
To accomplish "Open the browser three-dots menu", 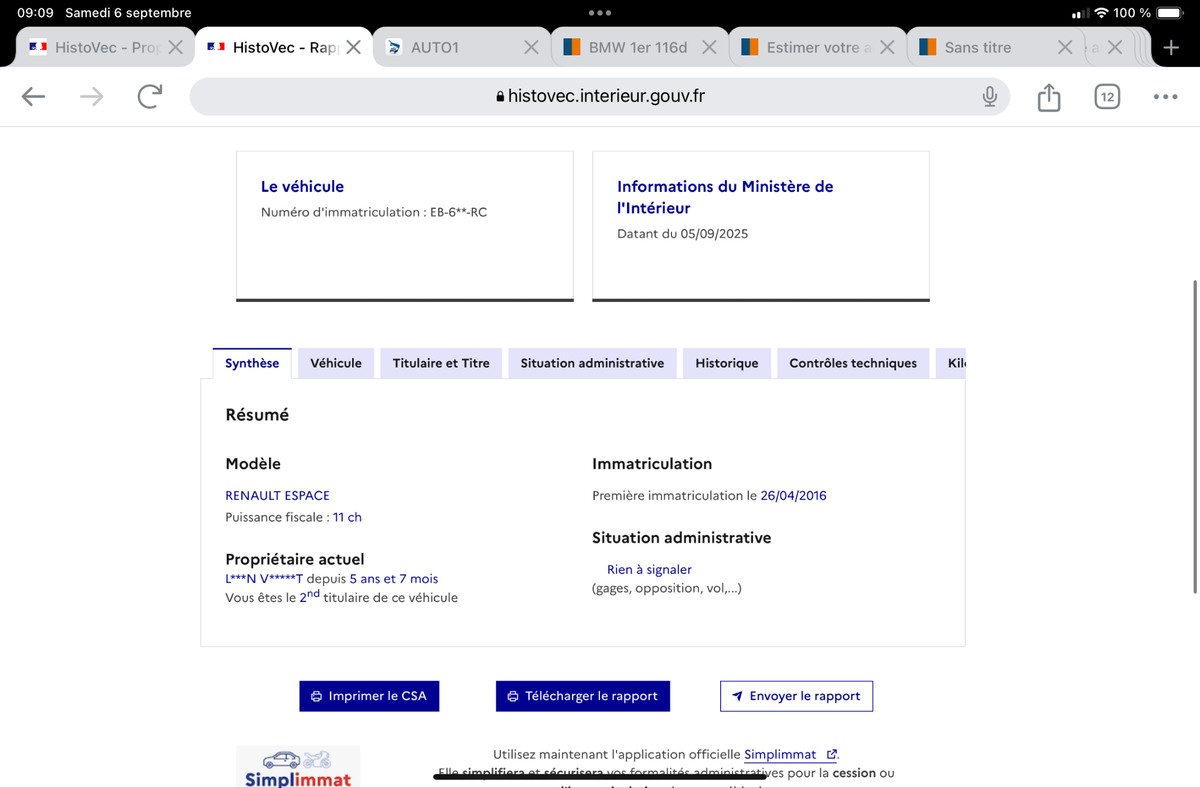I will point(1165,97).
